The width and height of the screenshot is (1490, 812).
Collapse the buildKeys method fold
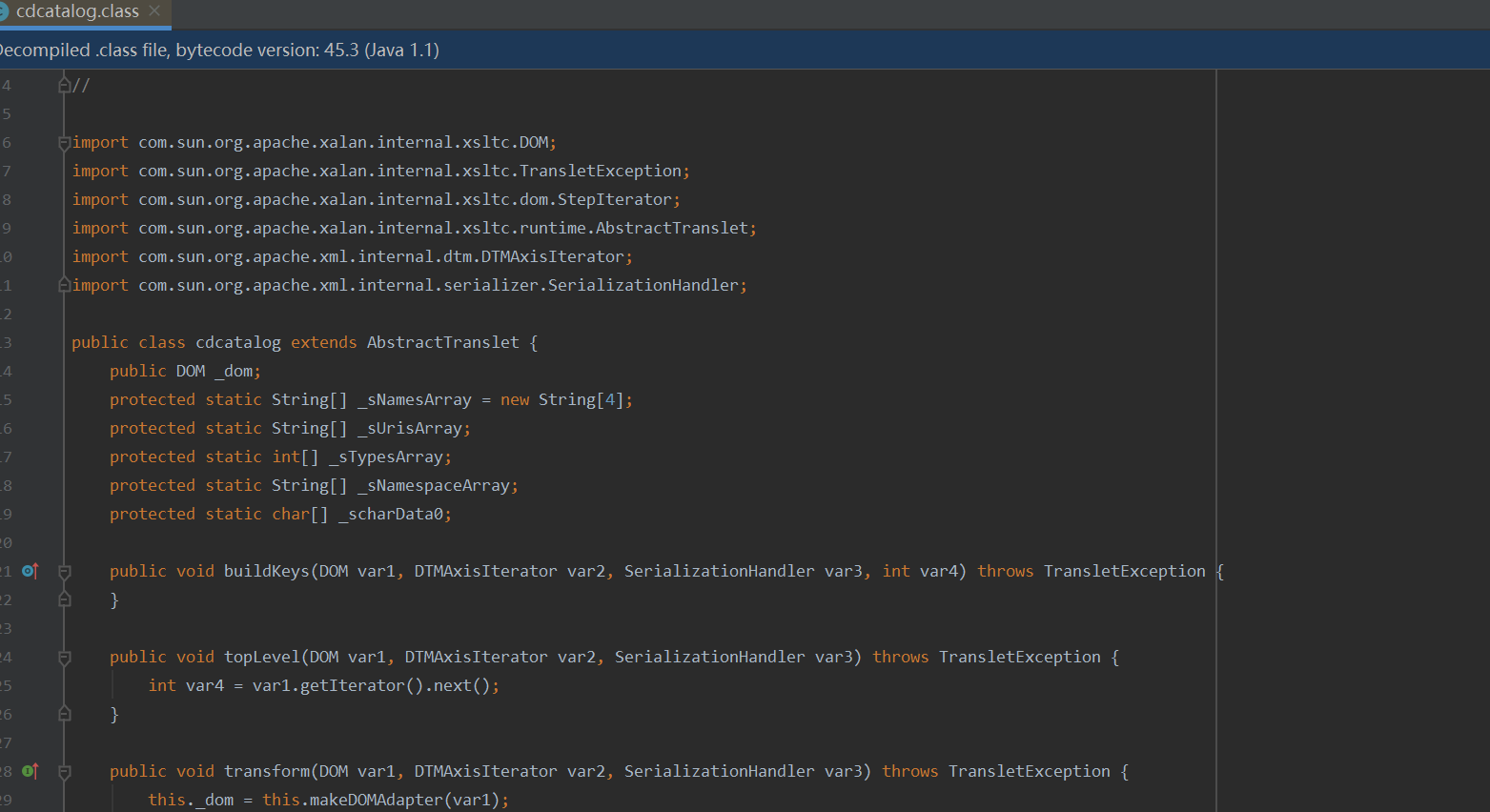(64, 572)
